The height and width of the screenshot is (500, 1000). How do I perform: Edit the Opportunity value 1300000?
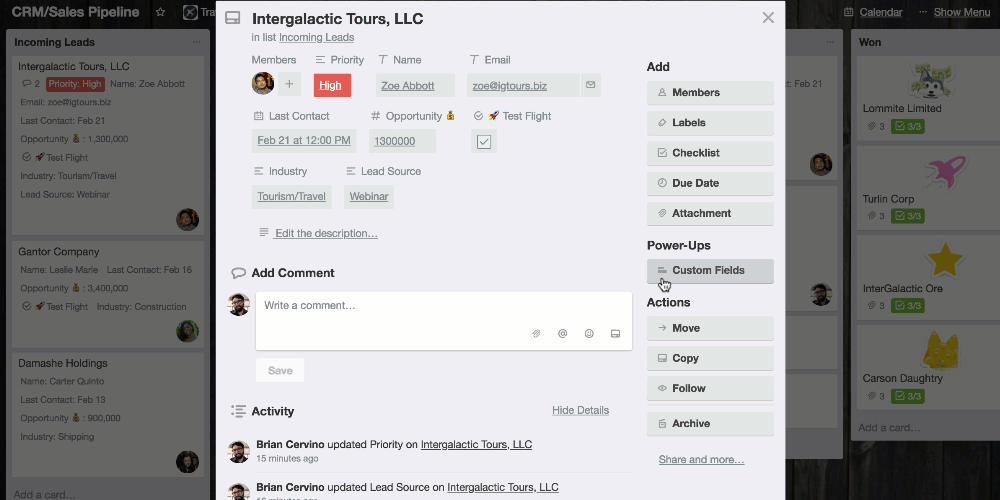(x=402, y=141)
